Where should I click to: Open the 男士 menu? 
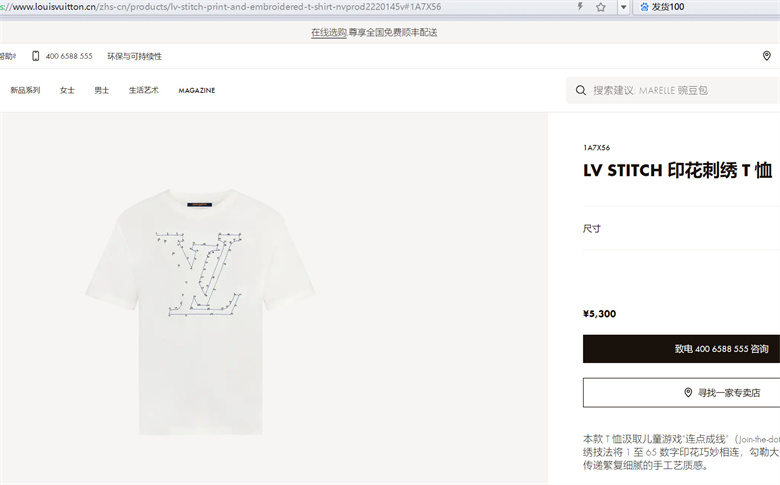(x=101, y=90)
